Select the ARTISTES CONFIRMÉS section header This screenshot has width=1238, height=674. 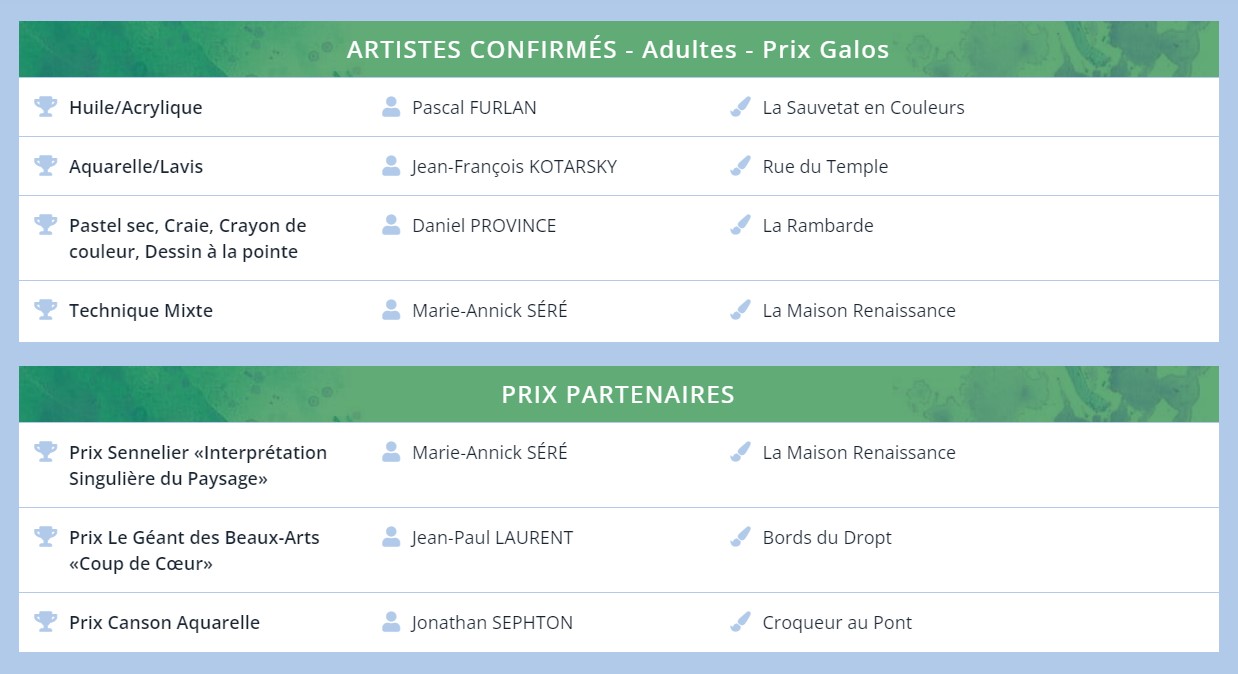pyautogui.click(x=618, y=49)
